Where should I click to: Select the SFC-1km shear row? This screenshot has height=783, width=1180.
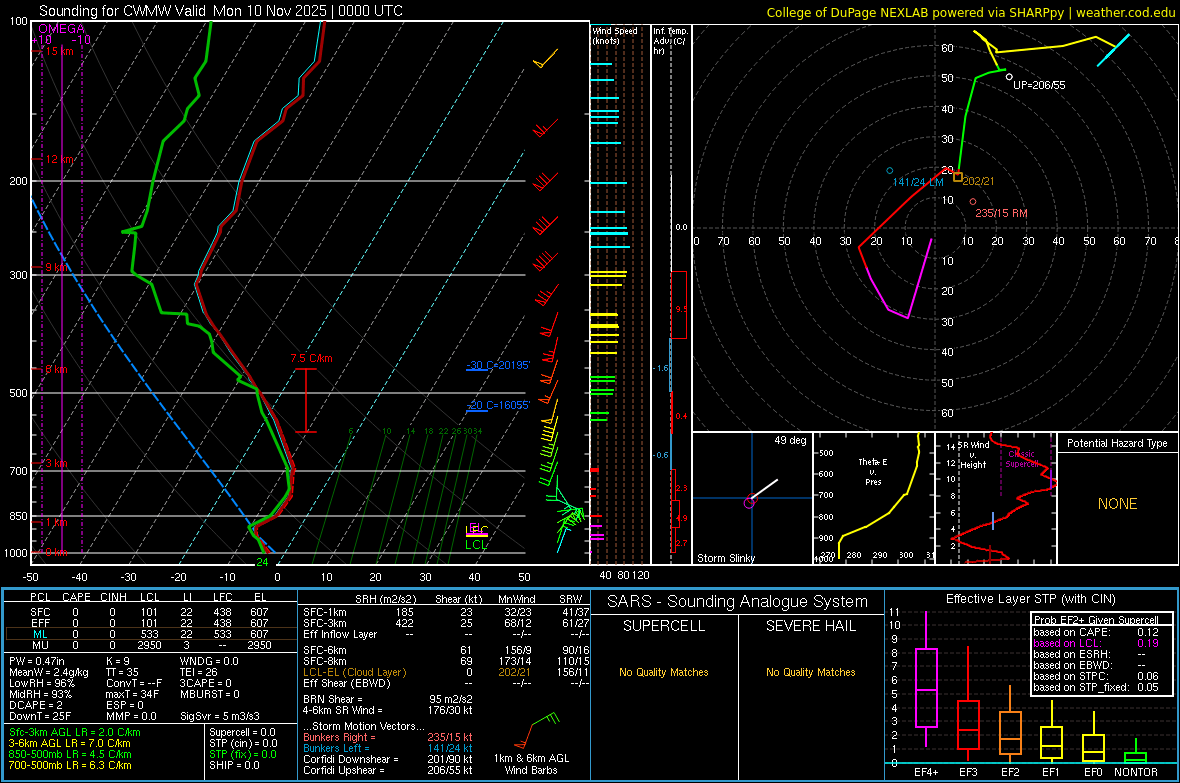446,612
